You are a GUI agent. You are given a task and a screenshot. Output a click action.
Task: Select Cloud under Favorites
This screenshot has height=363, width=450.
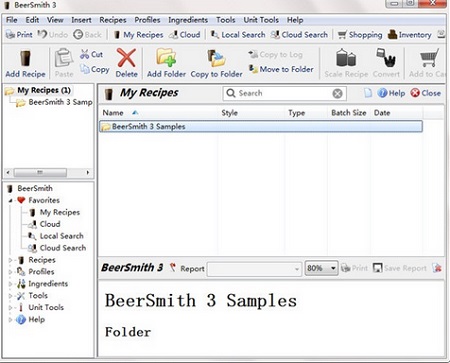point(45,224)
